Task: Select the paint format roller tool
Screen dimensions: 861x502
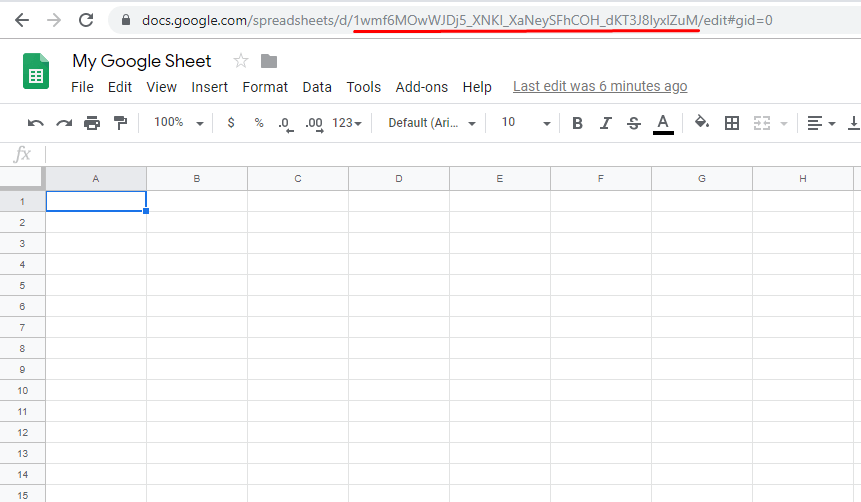Action: 120,123
